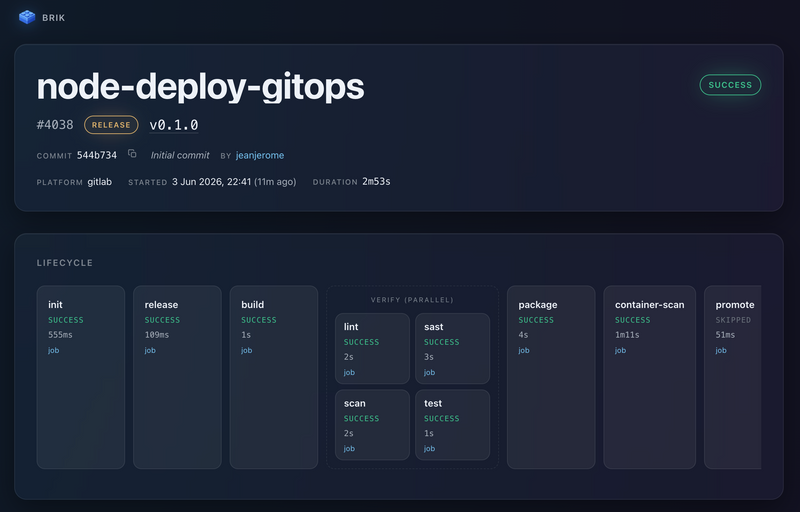
Task: Select the test card title
Action: (433, 403)
